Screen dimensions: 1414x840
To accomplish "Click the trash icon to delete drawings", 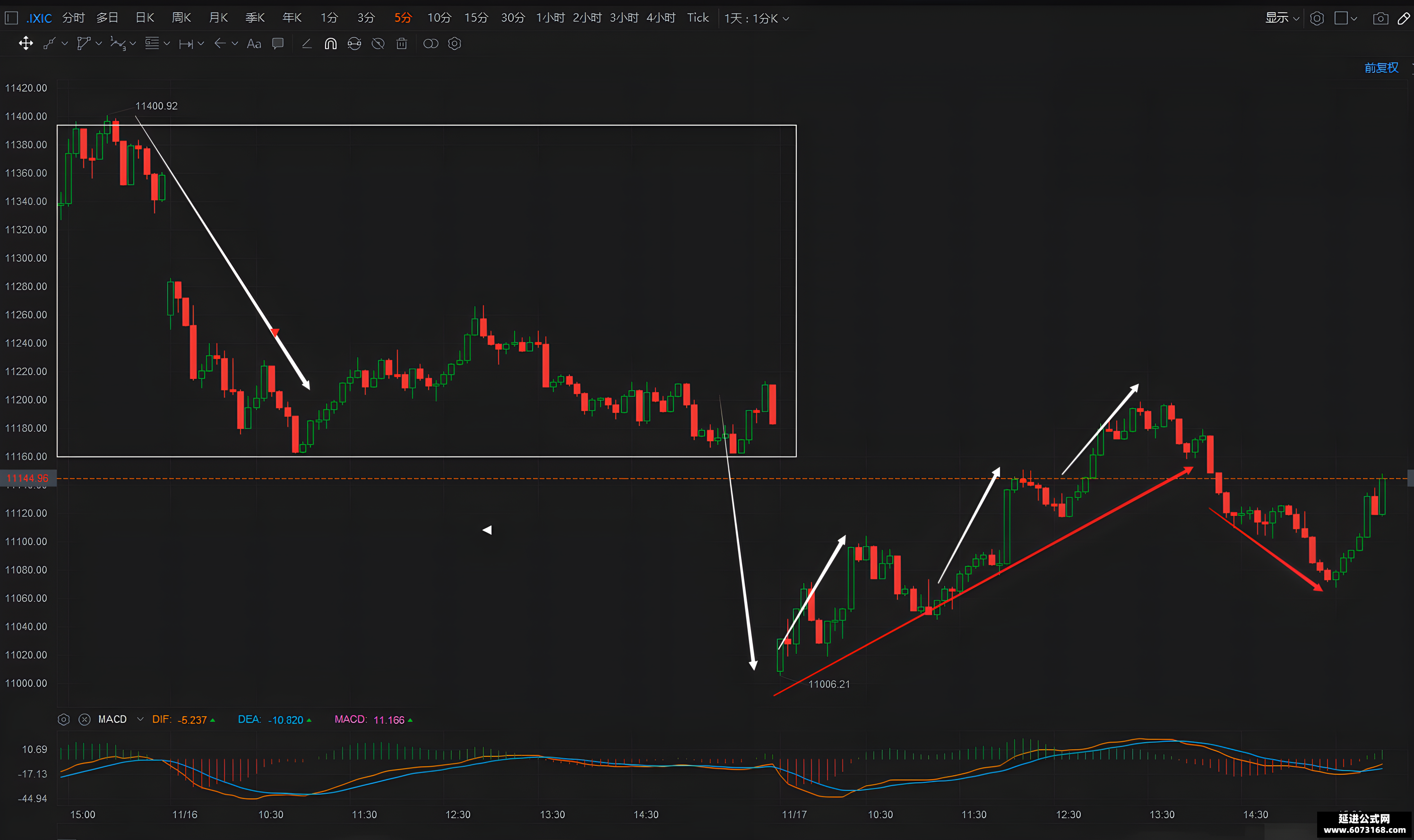I will (x=401, y=43).
